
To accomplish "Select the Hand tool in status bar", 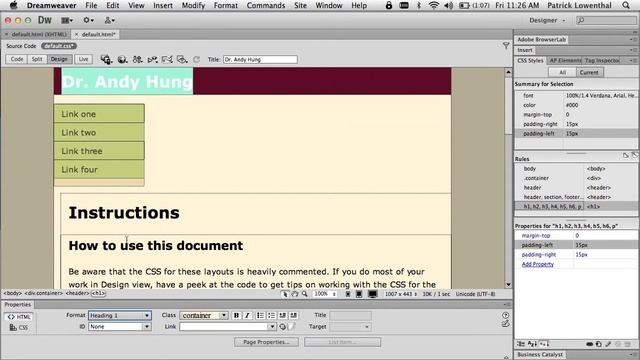I will pyautogui.click(x=294, y=294).
